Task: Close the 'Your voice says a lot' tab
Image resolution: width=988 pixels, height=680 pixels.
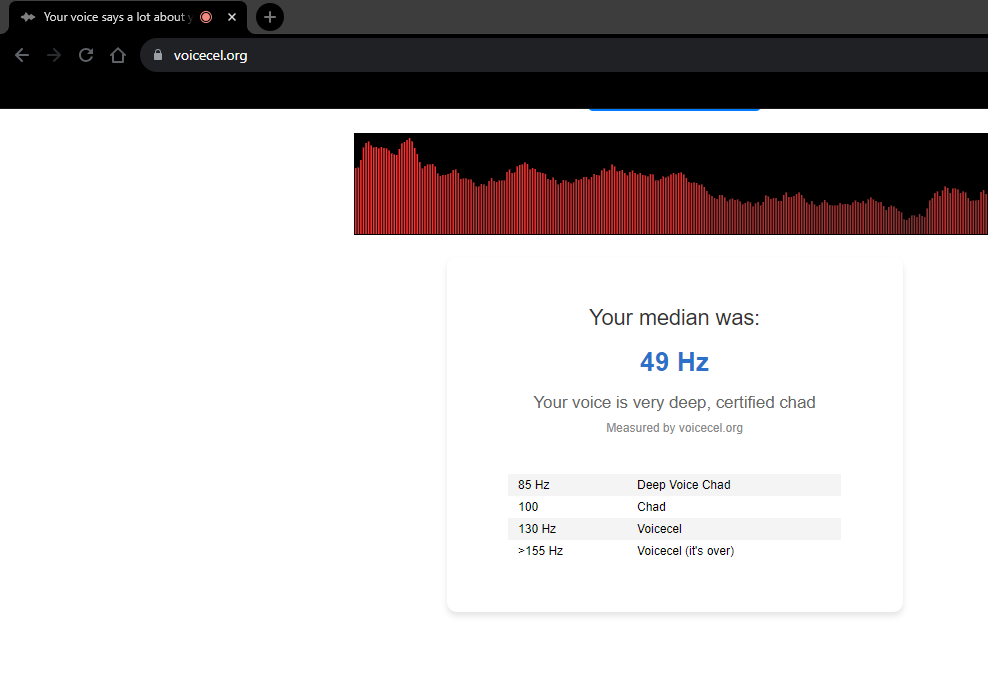Action: click(x=231, y=17)
